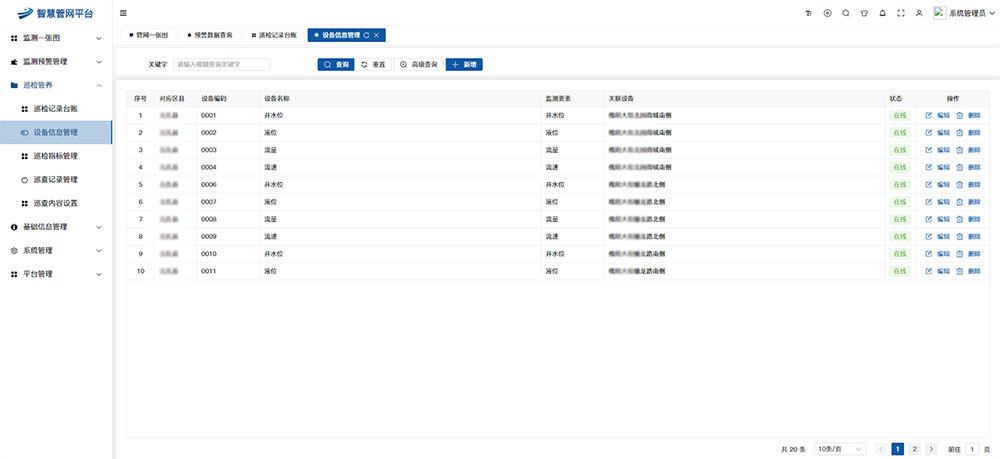
Task: Click the notification bell icon
Action: (x=881, y=13)
